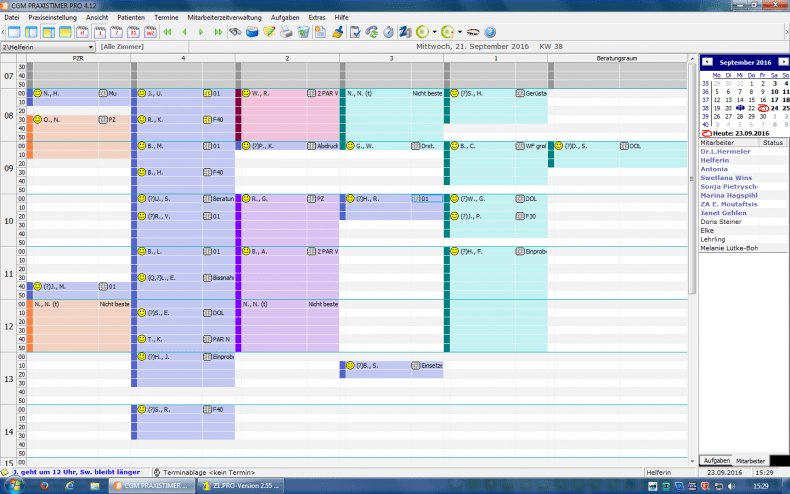Screen dimensions: 790x494
Task: Switch to the Mitarbeiter tab at bottom right
Action: (750, 461)
